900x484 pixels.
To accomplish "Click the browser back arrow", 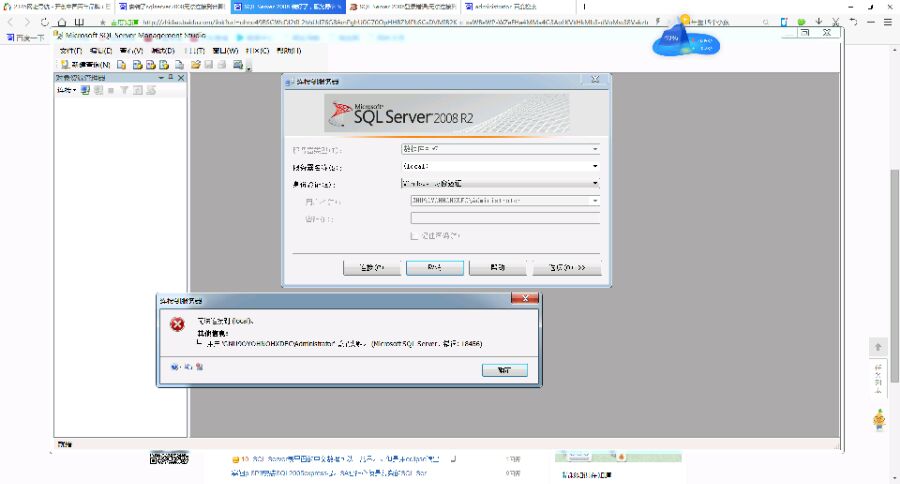I will pos(11,22).
